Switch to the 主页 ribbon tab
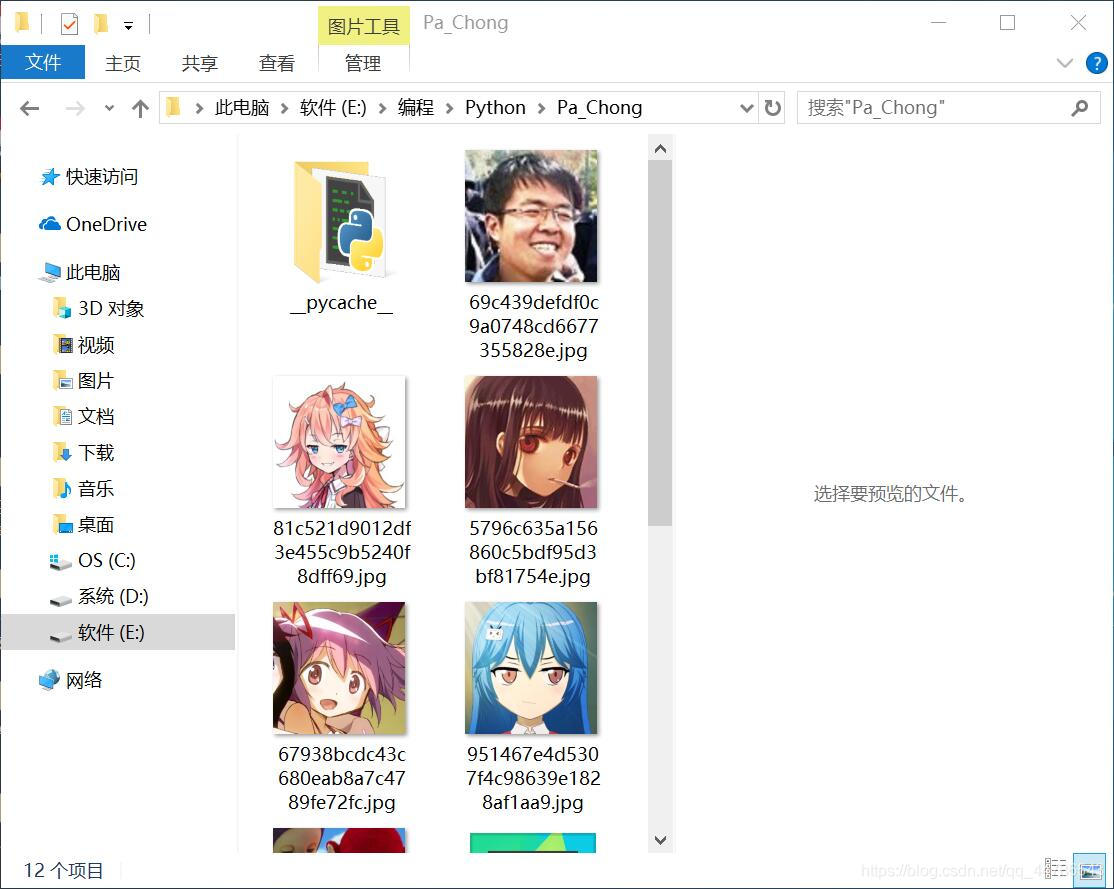This screenshot has width=1114, height=889. click(123, 63)
